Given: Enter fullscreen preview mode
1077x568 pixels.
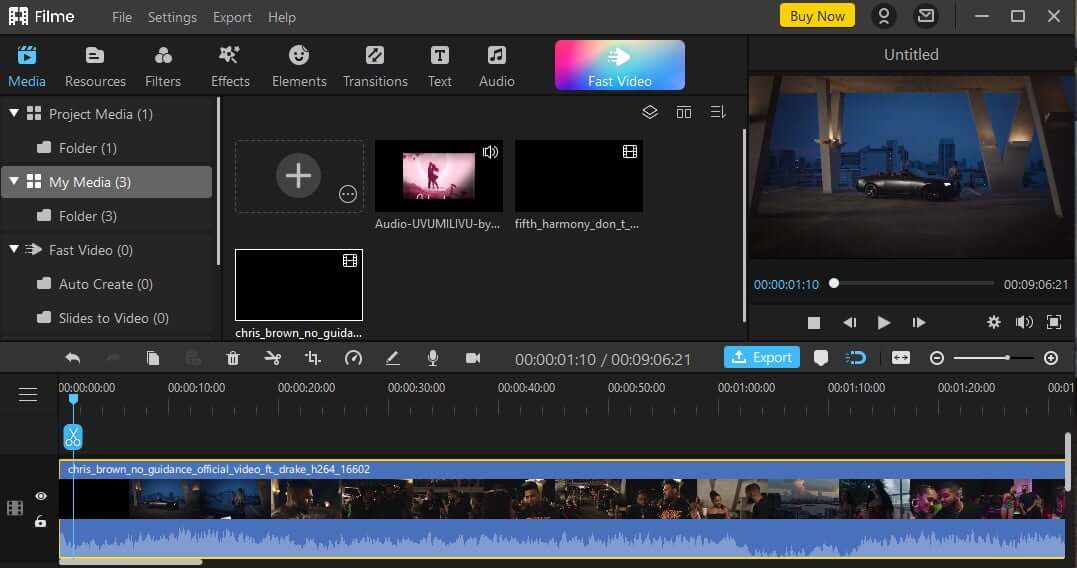Looking at the screenshot, I should pos(1054,322).
